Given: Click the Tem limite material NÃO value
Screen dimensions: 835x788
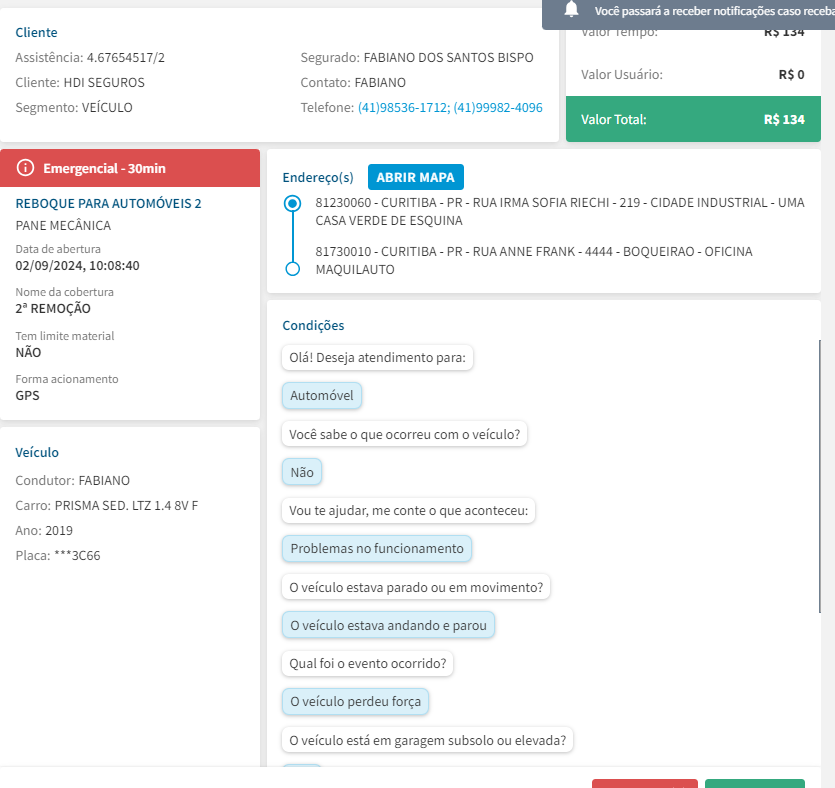Looking at the screenshot, I should (28, 352).
